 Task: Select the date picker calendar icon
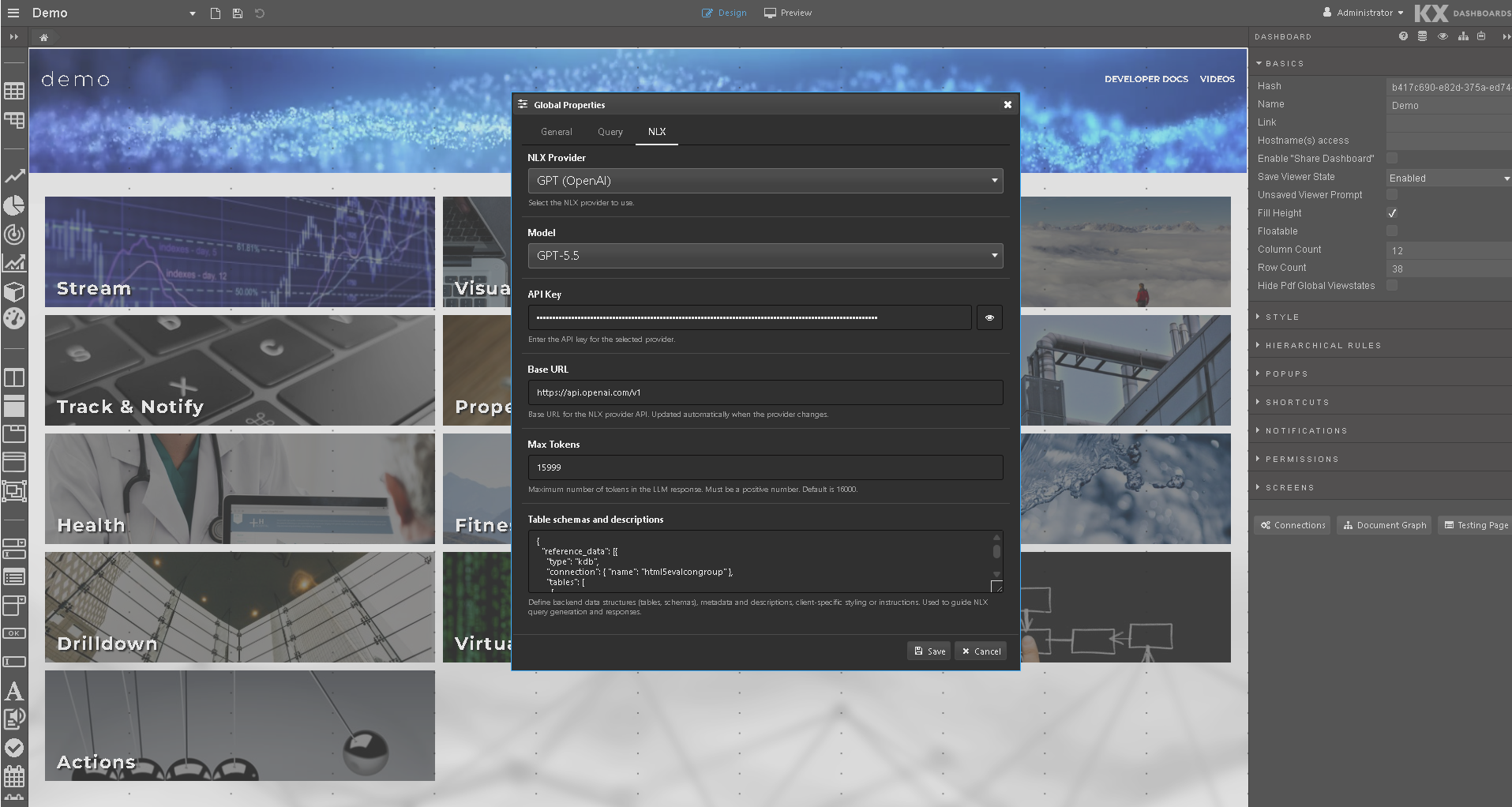point(14,775)
